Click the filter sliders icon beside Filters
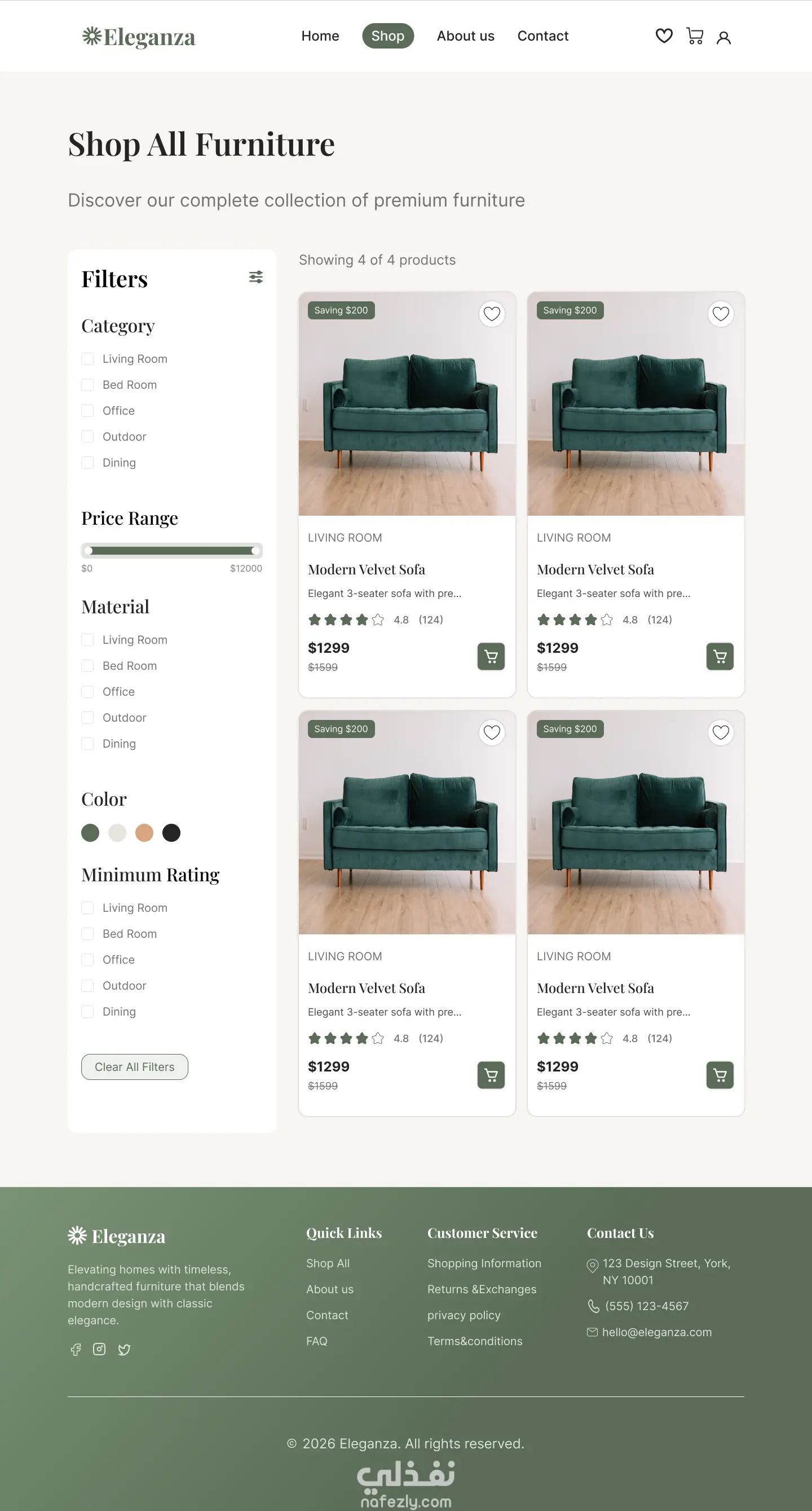The height and width of the screenshot is (1511, 812). (x=255, y=277)
